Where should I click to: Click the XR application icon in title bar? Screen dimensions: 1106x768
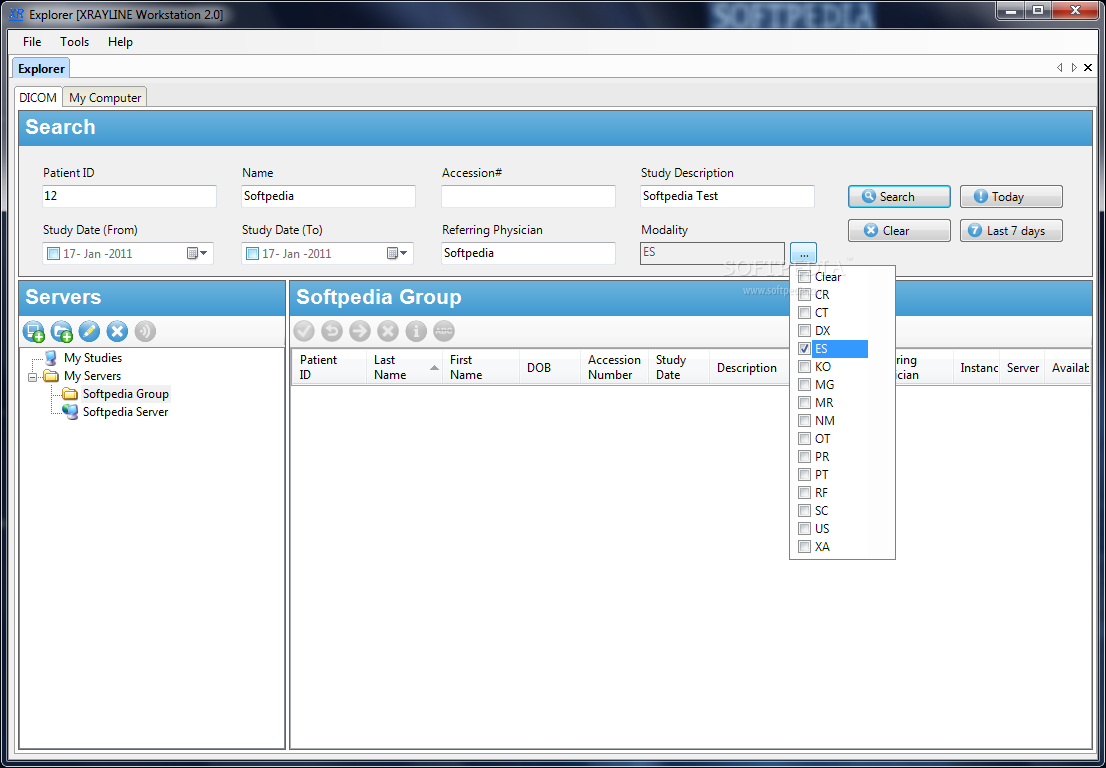coord(16,13)
